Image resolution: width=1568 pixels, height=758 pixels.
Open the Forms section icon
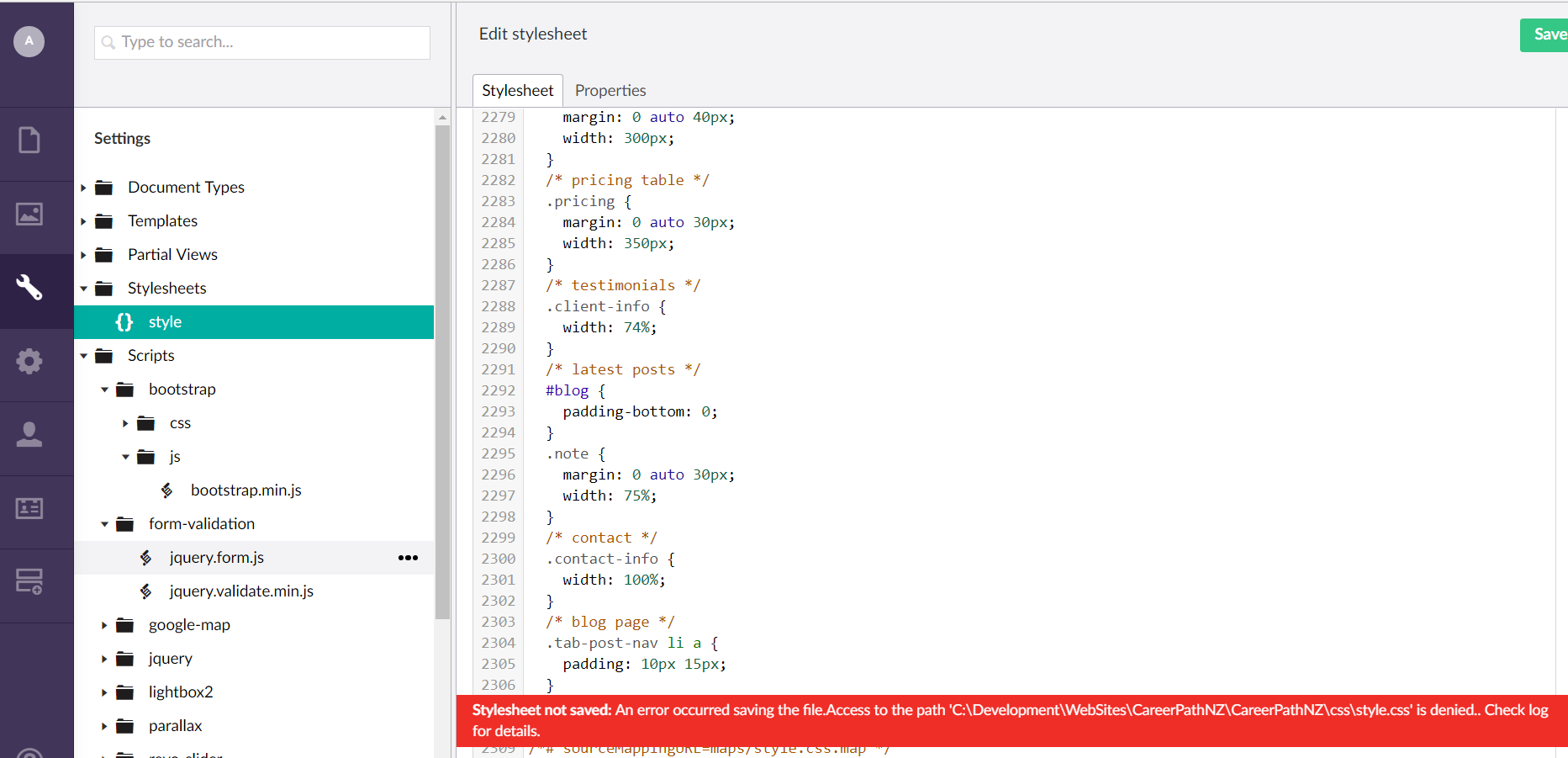pyautogui.click(x=29, y=581)
